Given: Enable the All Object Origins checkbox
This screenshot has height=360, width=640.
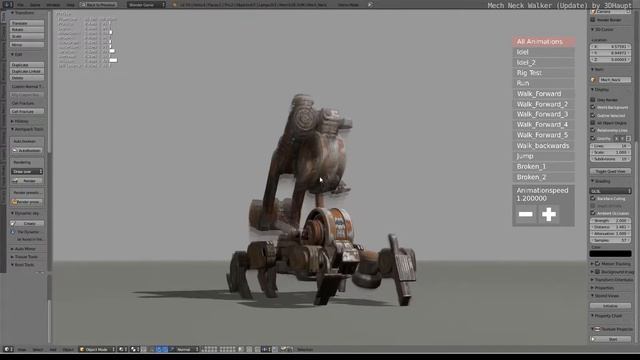Looking at the screenshot, I should tap(593, 123).
